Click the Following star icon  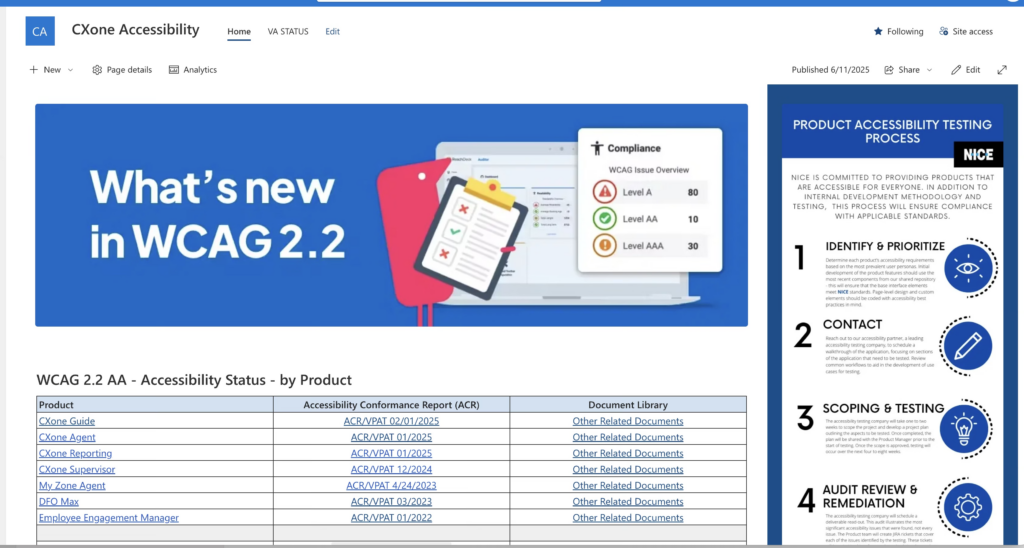click(x=879, y=31)
